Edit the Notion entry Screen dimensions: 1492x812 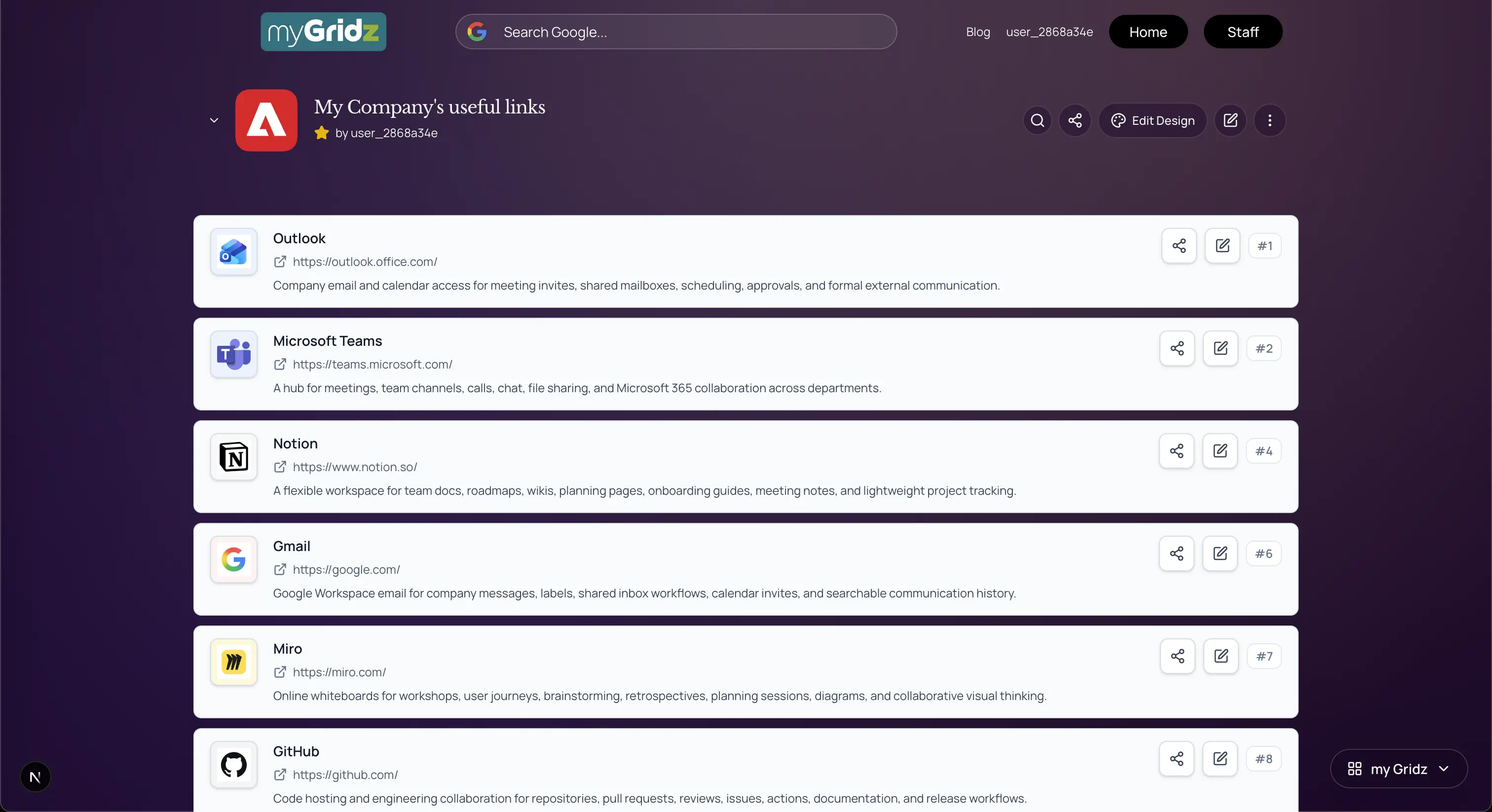pos(1220,450)
